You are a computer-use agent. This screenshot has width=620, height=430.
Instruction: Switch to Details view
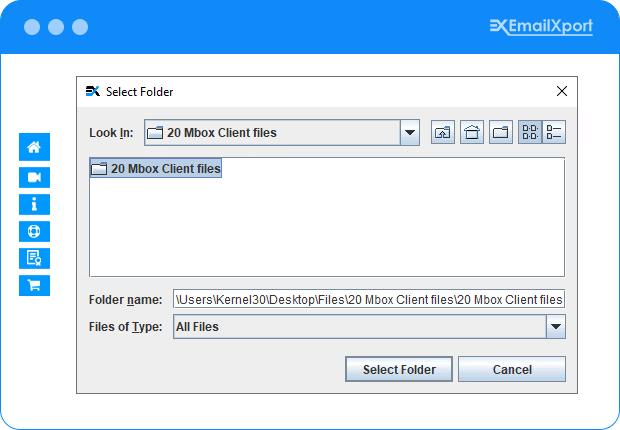click(555, 133)
